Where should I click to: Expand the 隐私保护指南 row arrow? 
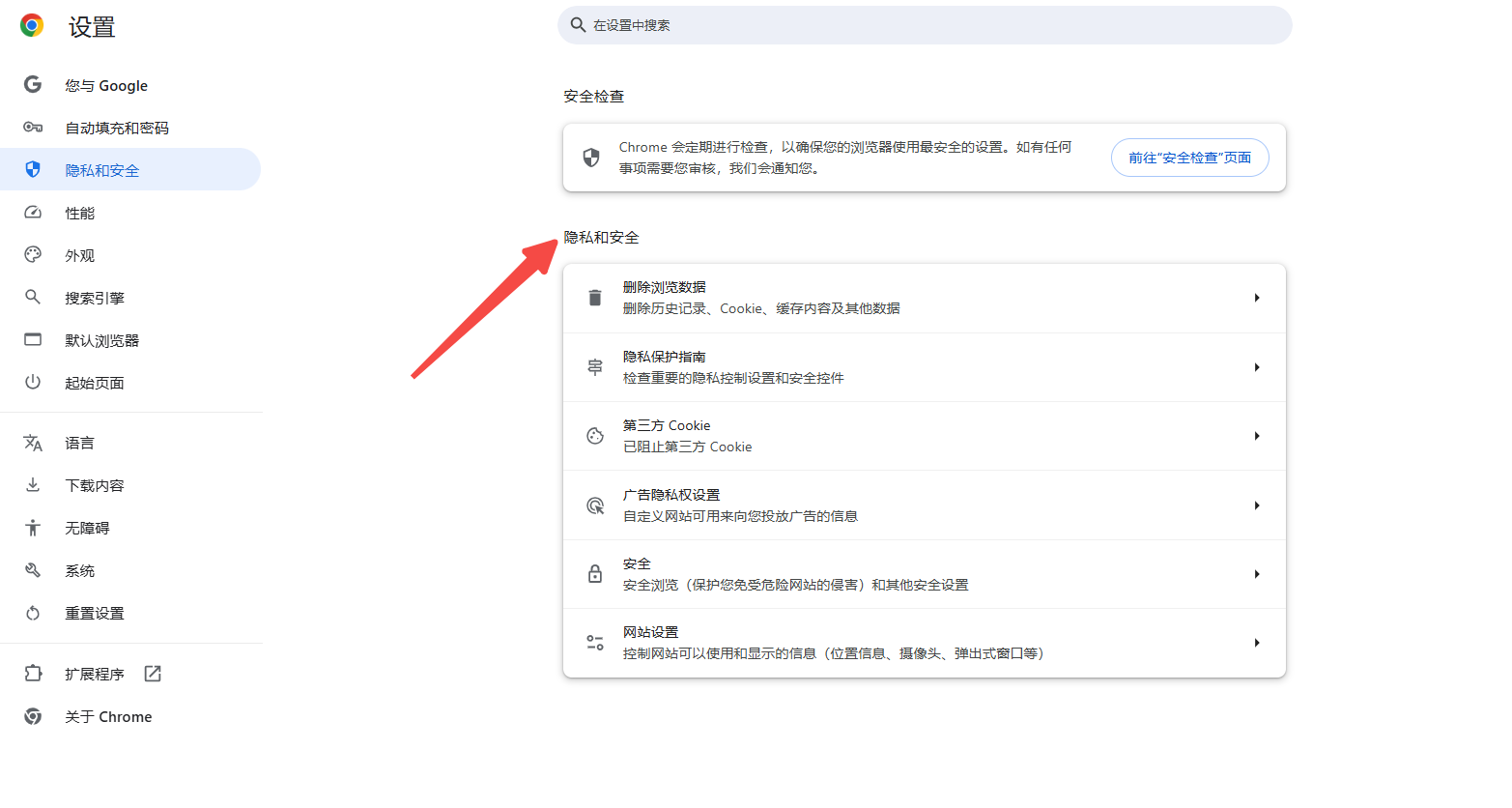(1257, 367)
